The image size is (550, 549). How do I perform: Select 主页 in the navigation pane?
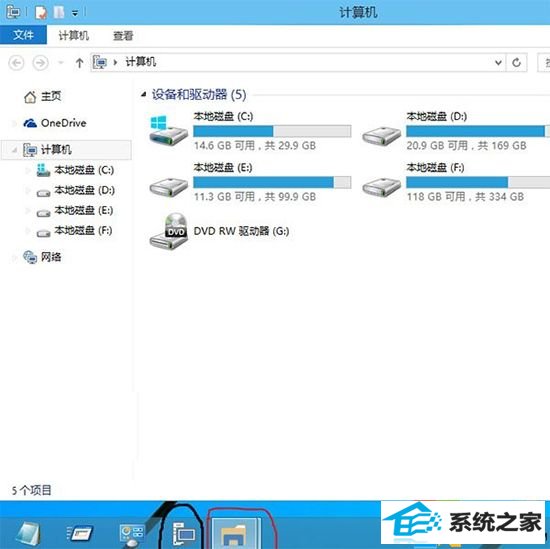click(51, 96)
